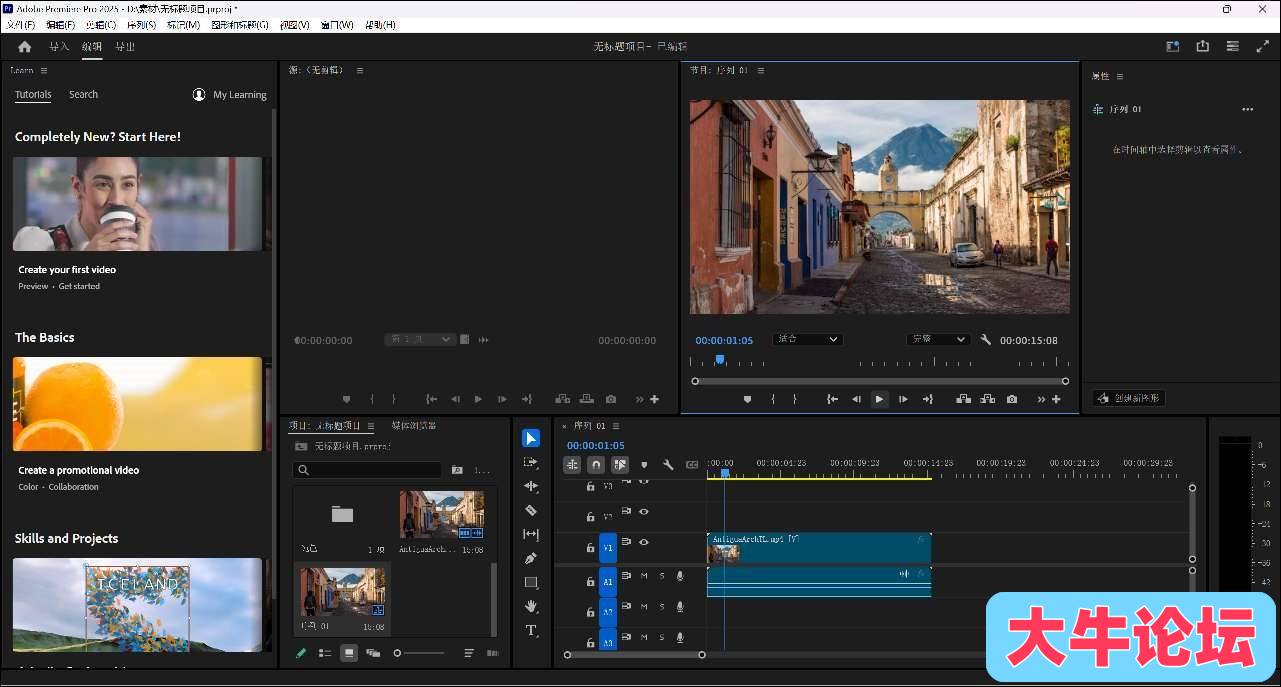
Task: Mute audio track A1
Action: [644, 576]
